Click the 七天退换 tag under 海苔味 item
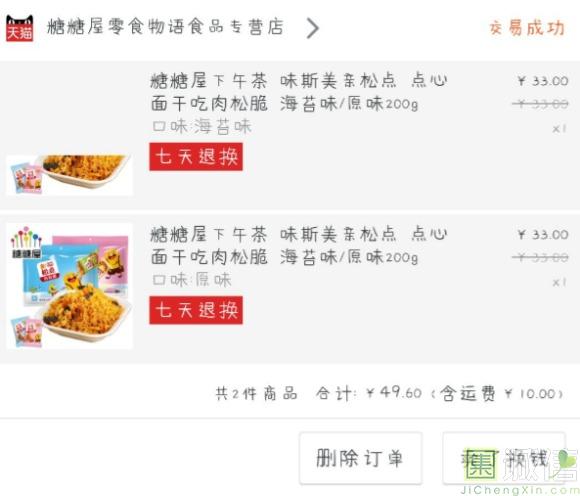Screen dimensions: 580x496 coord(196,156)
